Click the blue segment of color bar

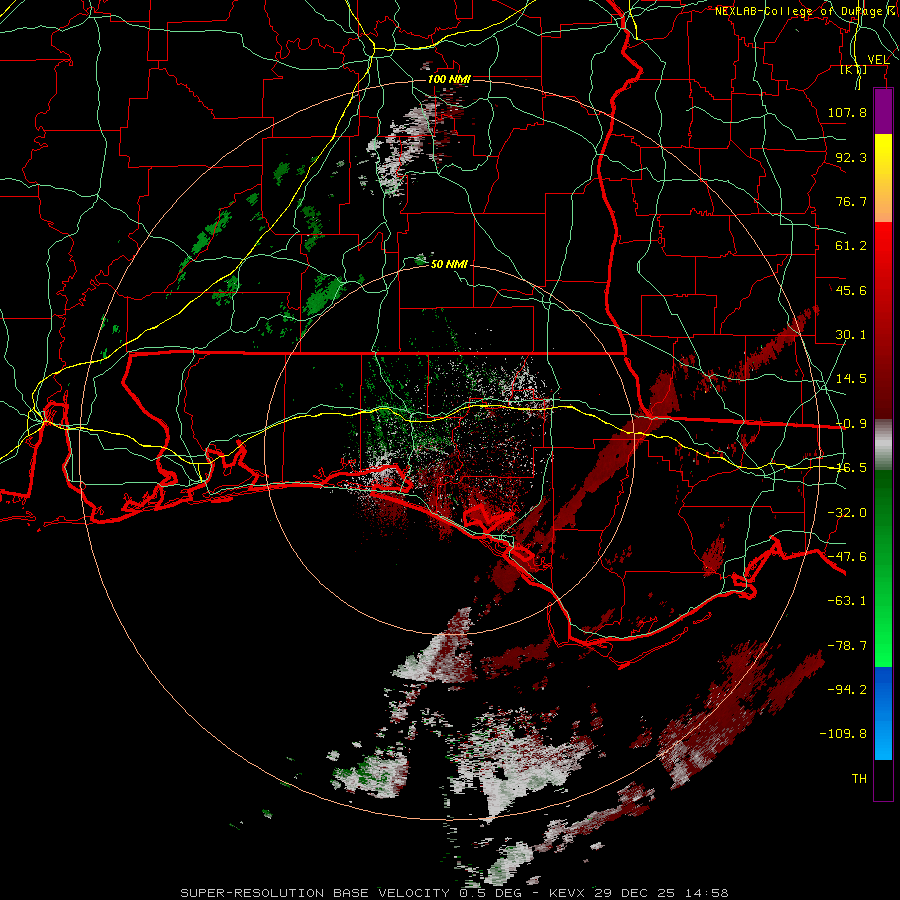[883, 713]
